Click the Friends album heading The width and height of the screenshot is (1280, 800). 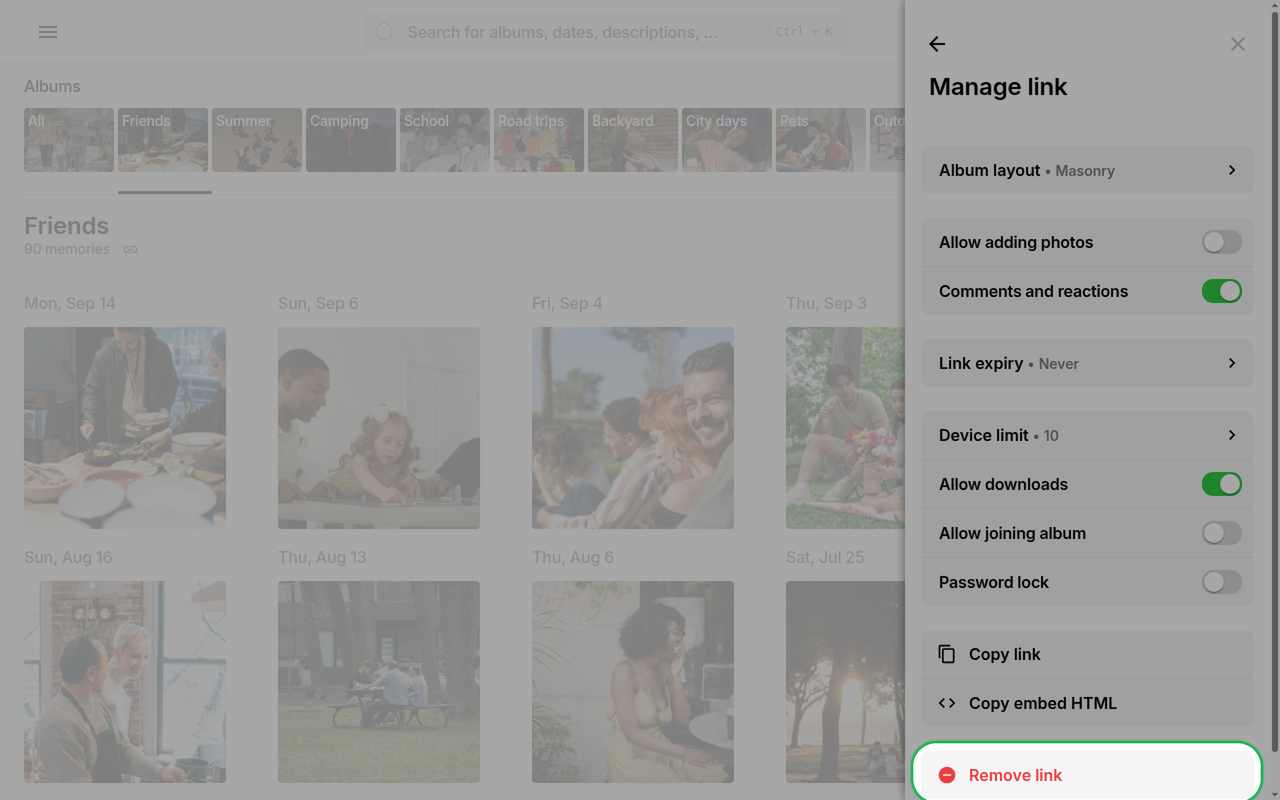pyautogui.click(x=66, y=226)
